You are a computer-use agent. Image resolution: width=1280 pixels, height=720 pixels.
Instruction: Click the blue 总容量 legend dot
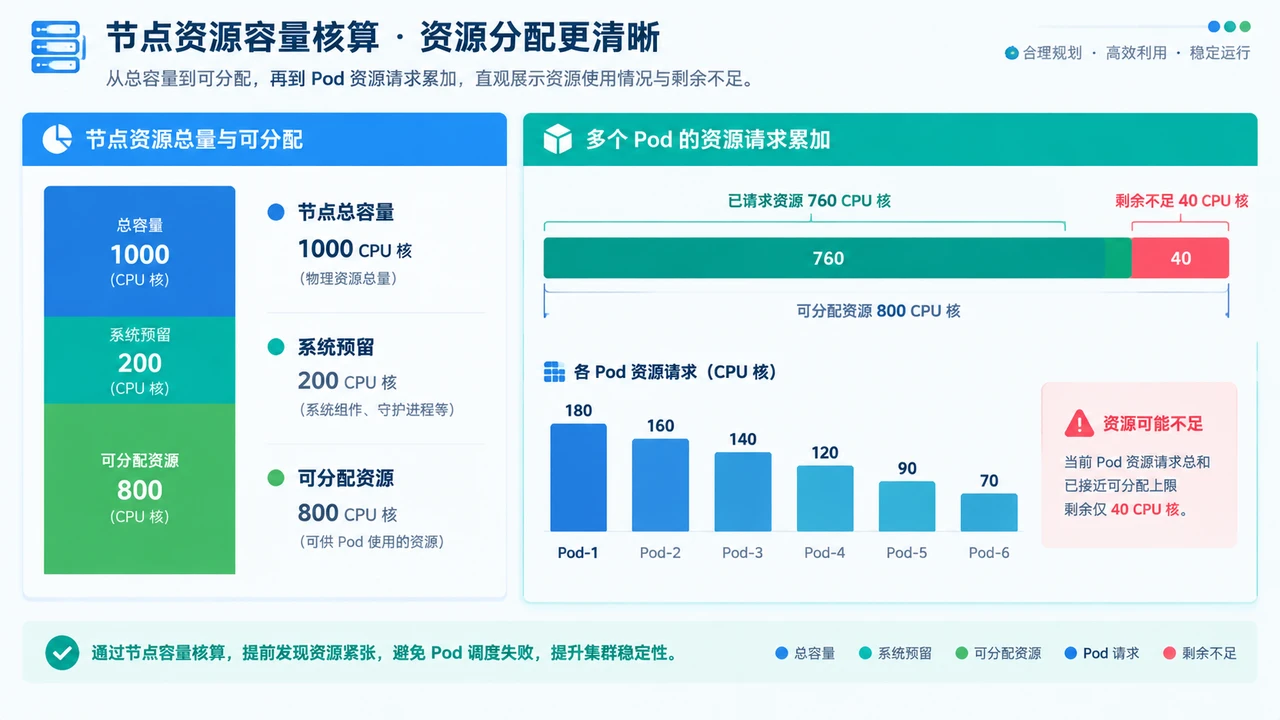tap(782, 653)
